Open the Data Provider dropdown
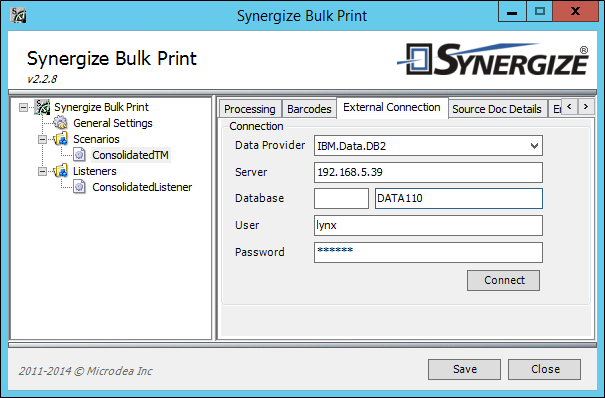 click(534, 146)
